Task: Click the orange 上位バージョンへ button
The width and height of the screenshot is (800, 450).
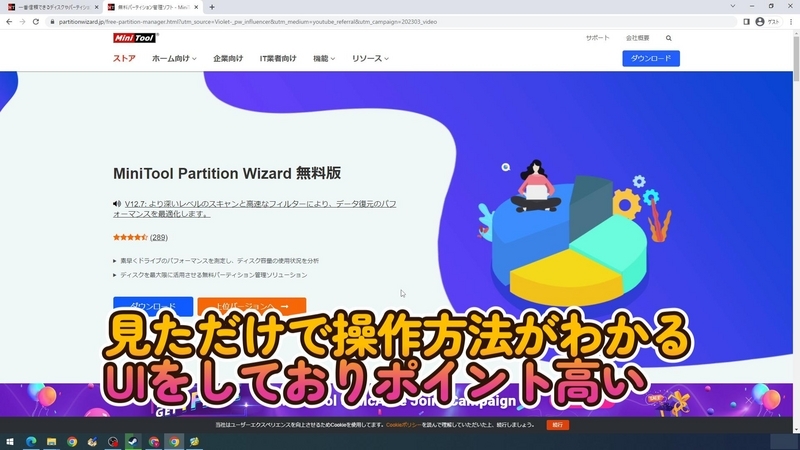Action: pos(252,306)
